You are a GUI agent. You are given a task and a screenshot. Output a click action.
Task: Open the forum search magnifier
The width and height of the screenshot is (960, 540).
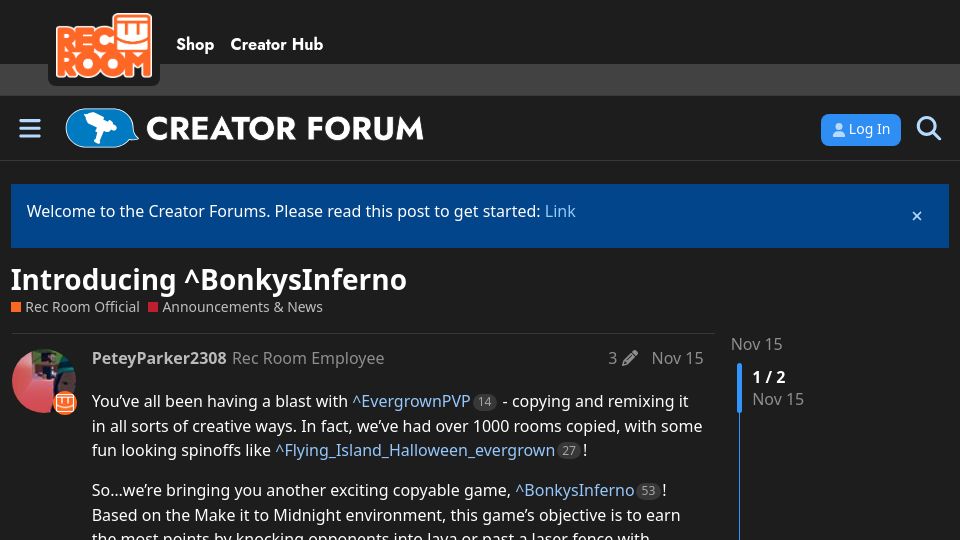click(x=928, y=129)
